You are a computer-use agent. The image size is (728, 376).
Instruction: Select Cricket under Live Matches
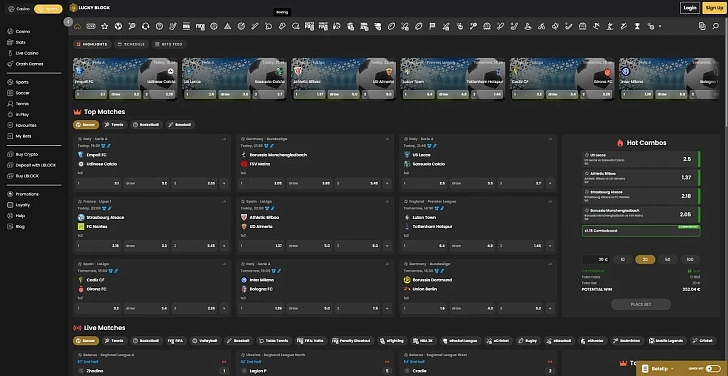(703, 341)
